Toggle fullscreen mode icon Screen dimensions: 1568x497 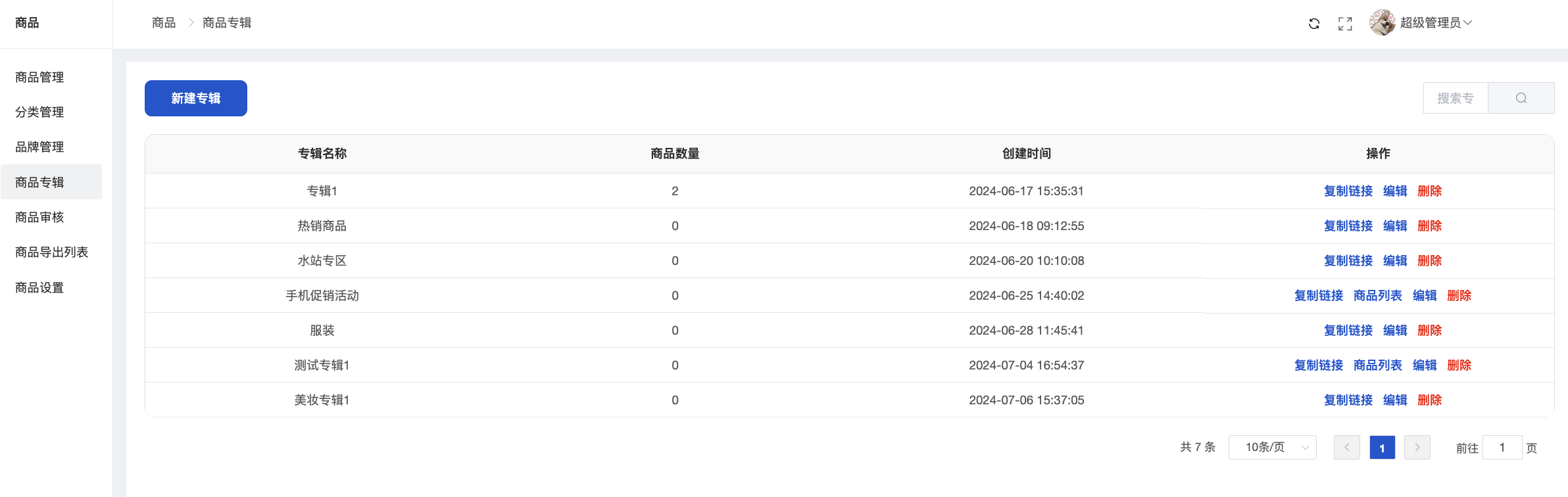coord(1345,24)
